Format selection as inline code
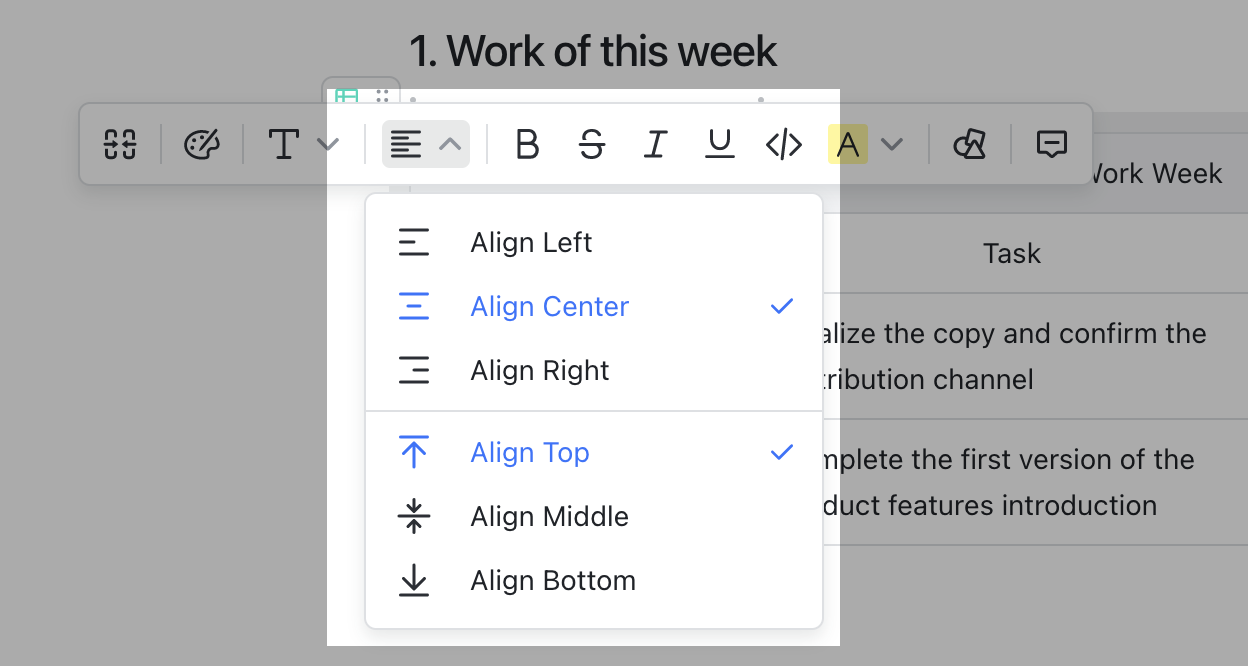 [784, 144]
